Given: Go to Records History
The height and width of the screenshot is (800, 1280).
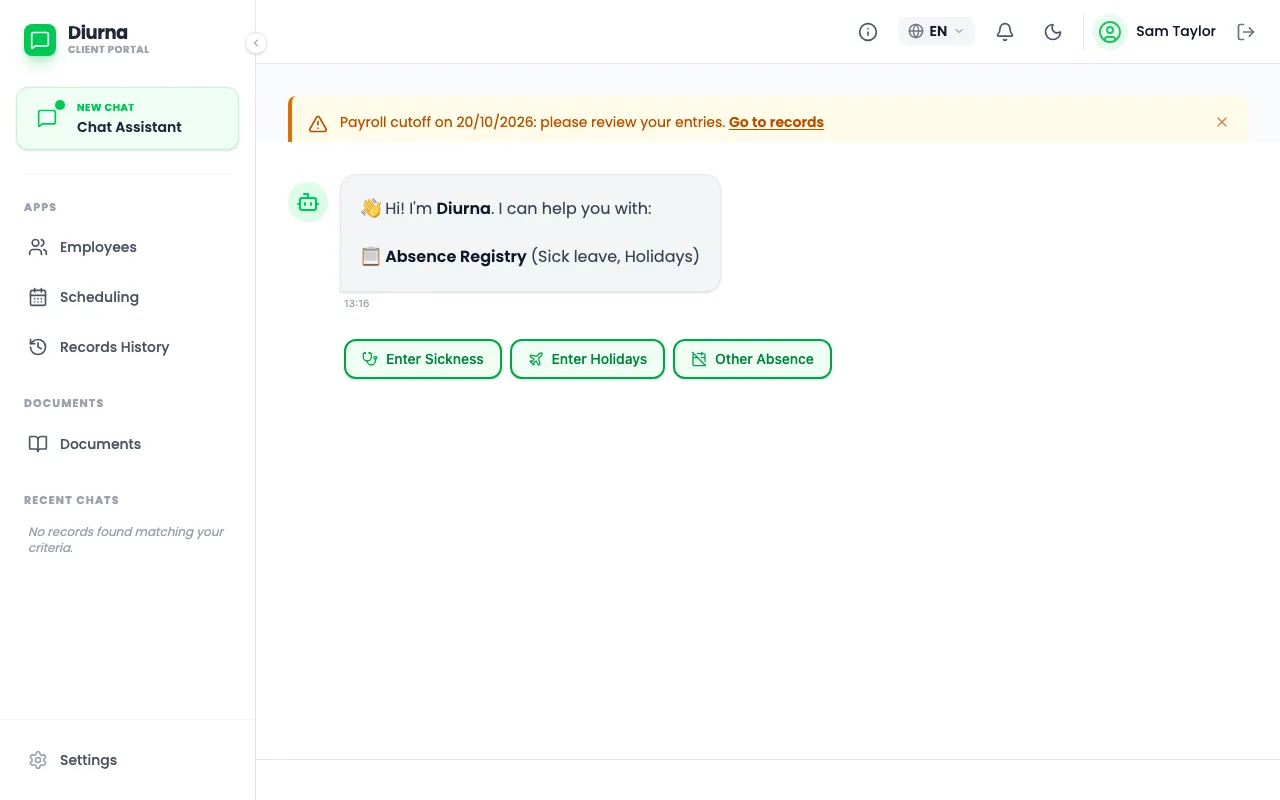Looking at the screenshot, I should click(128, 347).
